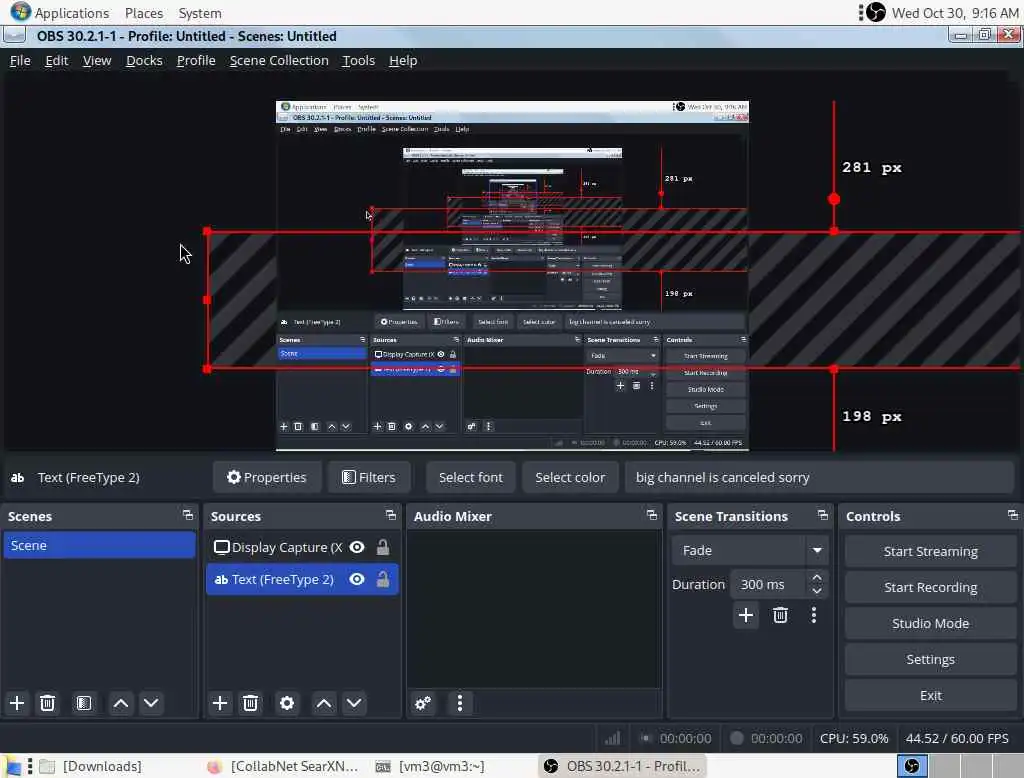Image resolution: width=1024 pixels, height=778 pixels.
Task: Open Properties of selected text source
Action: pyautogui.click(x=266, y=478)
